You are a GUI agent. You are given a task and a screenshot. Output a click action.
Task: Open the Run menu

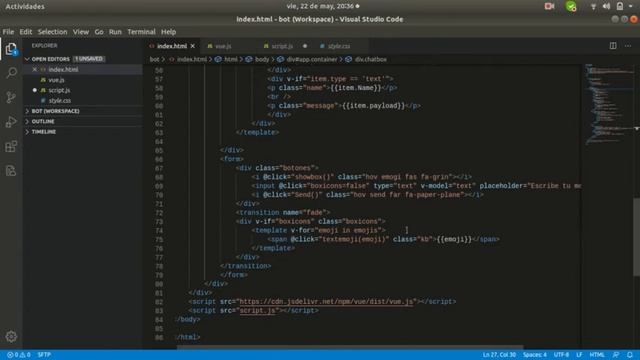[x=115, y=32]
